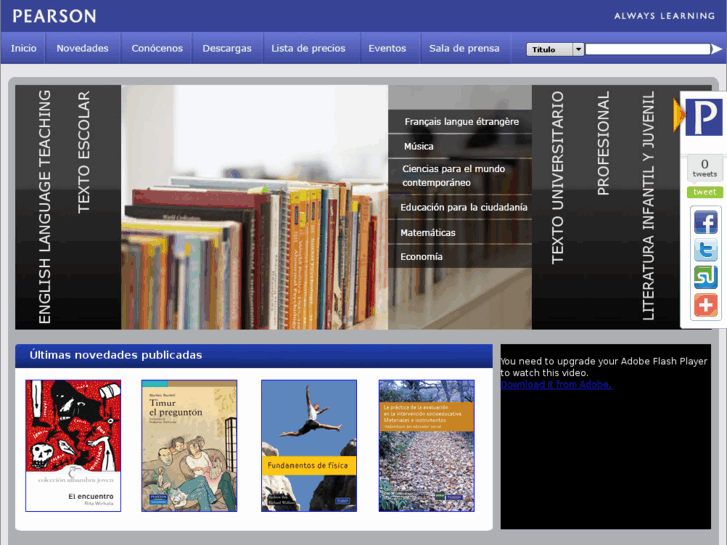Select the Música category
This screenshot has height=545, width=727.
(460, 147)
